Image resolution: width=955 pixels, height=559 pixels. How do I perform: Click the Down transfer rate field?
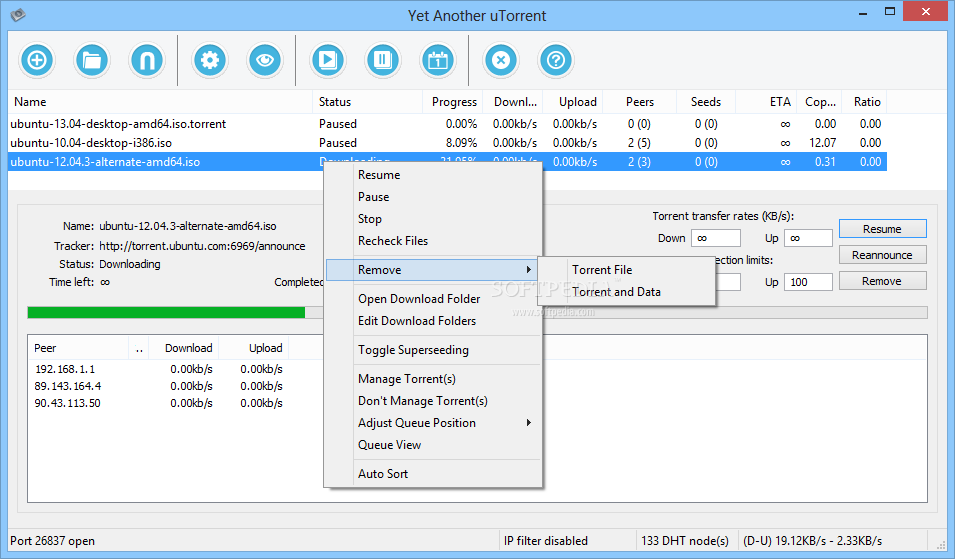coord(716,238)
